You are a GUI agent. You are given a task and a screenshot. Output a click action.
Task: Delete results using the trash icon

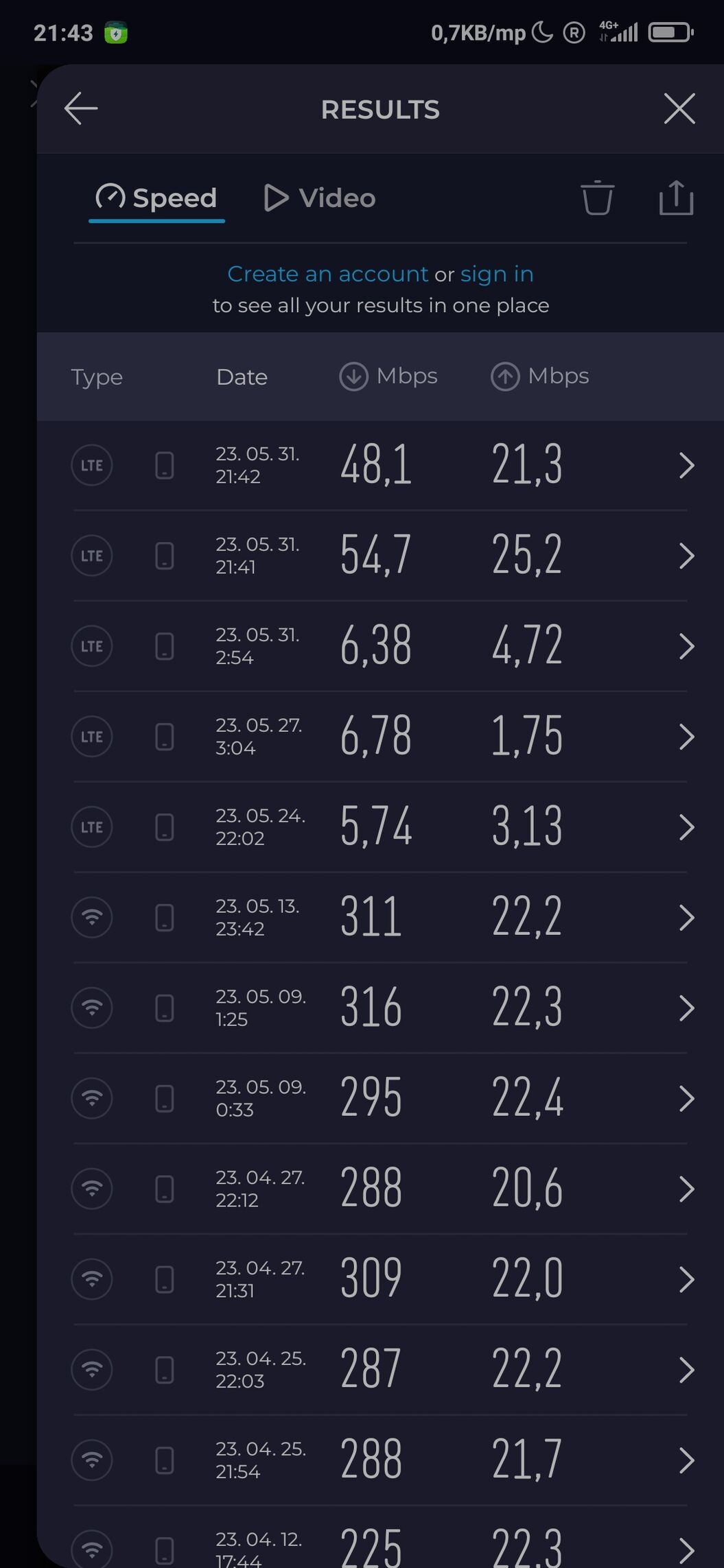pyautogui.click(x=597, y=198)
